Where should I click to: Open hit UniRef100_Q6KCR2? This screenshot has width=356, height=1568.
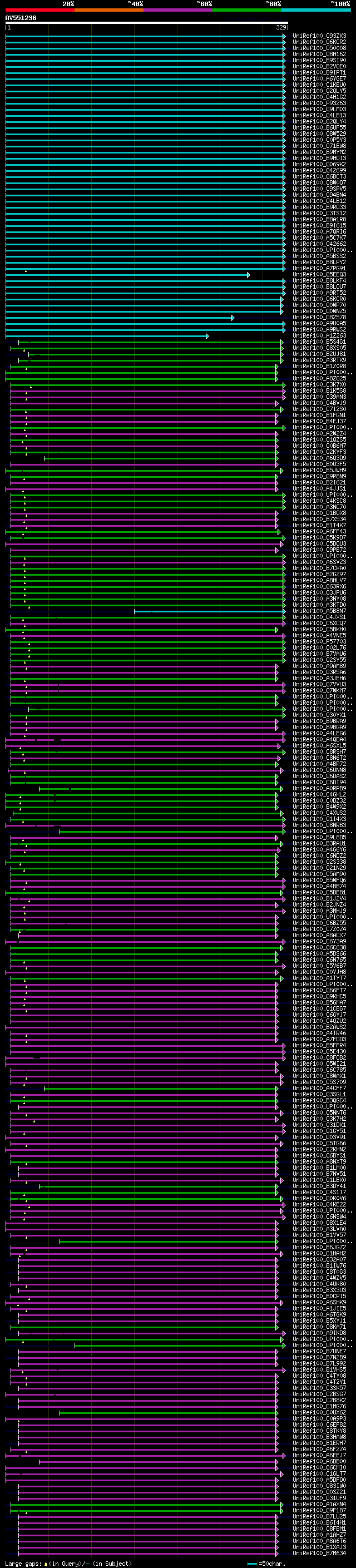tap(319, 42)
